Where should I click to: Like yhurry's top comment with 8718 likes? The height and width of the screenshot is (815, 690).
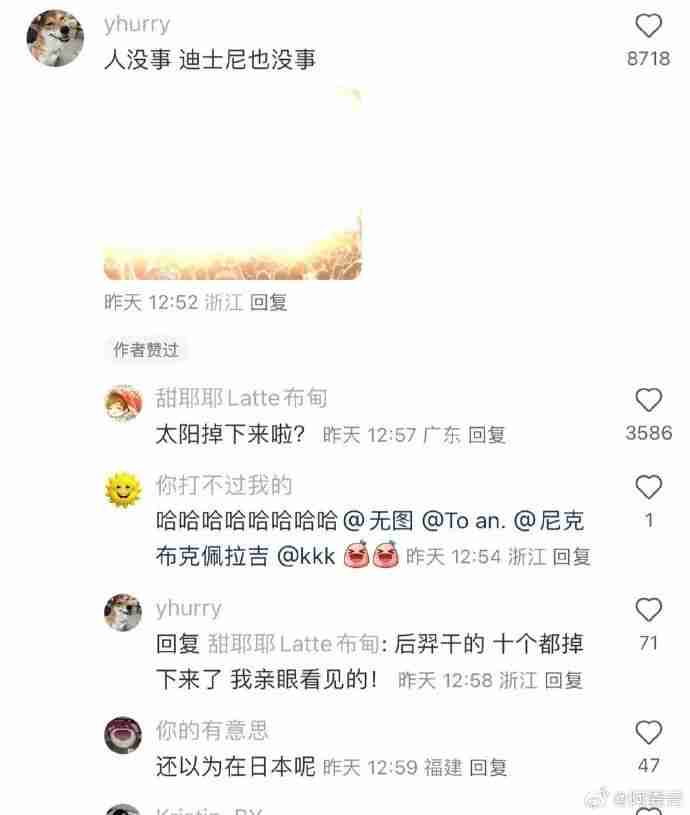pyautogui.click(x=648, y=25)
